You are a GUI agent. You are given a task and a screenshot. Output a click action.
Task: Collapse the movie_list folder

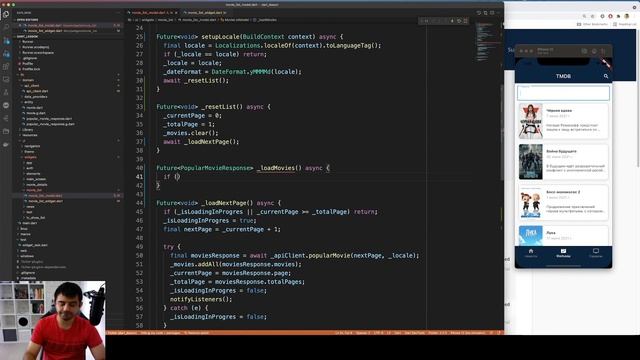tap(33, 190)
